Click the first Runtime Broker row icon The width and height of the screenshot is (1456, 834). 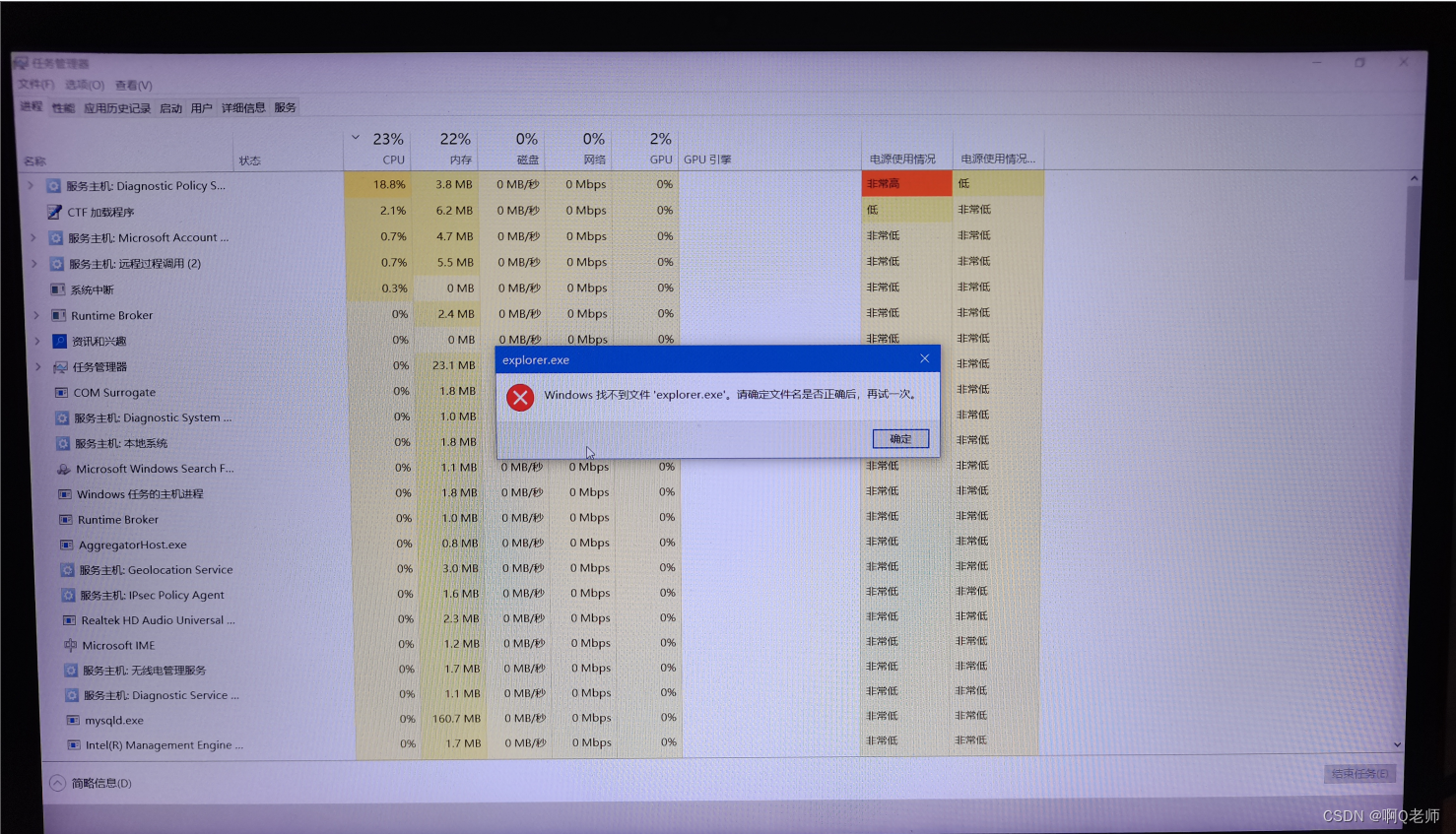coord(59,315)
